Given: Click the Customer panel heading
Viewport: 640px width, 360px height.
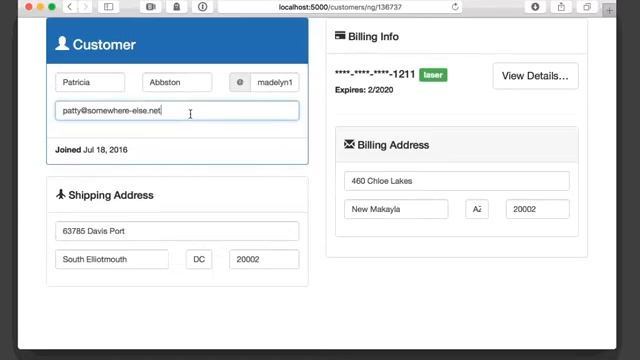Looking at the screenshot, I should 104,44.
